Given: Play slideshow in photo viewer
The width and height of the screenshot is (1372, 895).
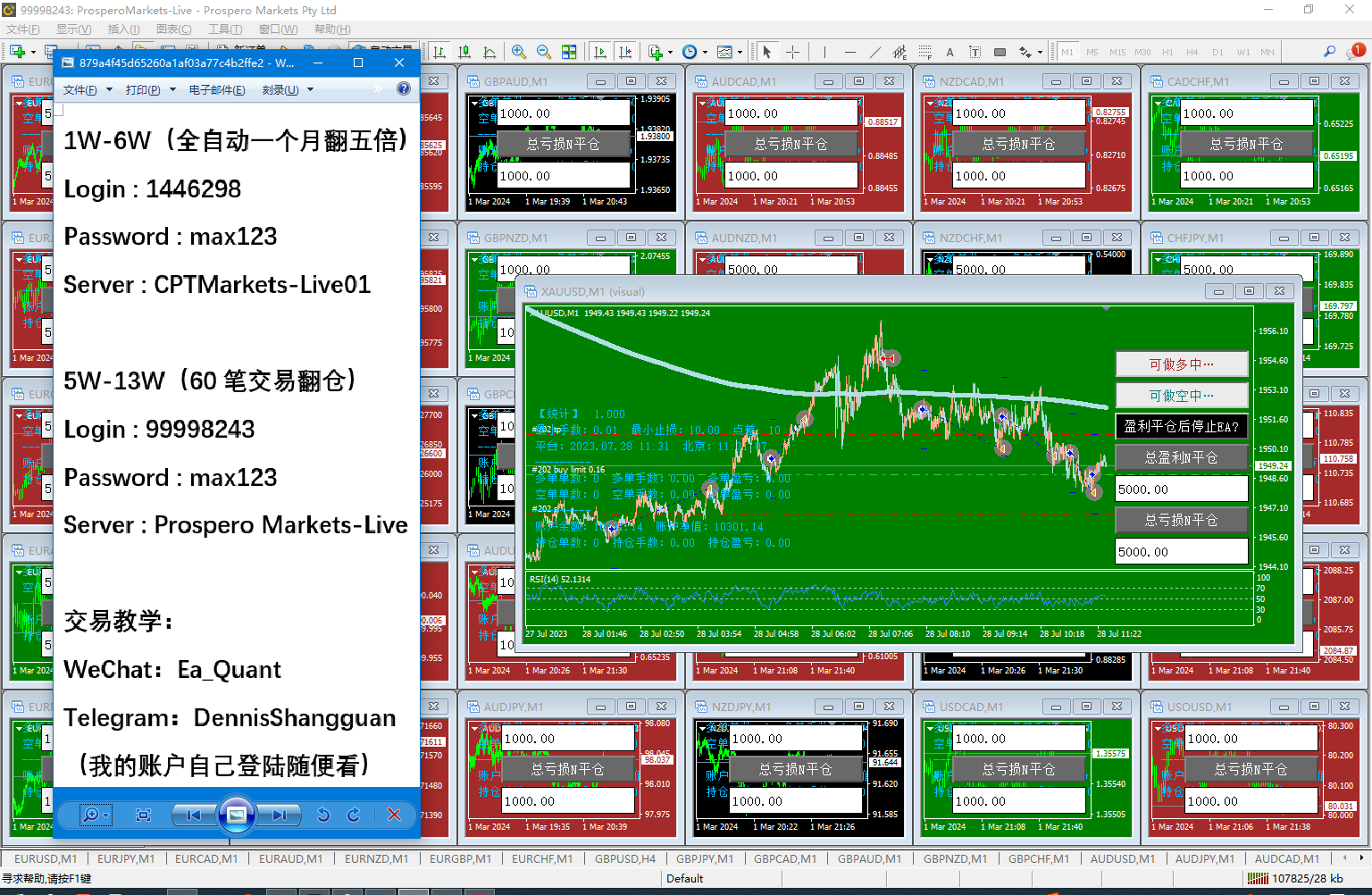Looking at the screenshot, I should tap(237, 815).
